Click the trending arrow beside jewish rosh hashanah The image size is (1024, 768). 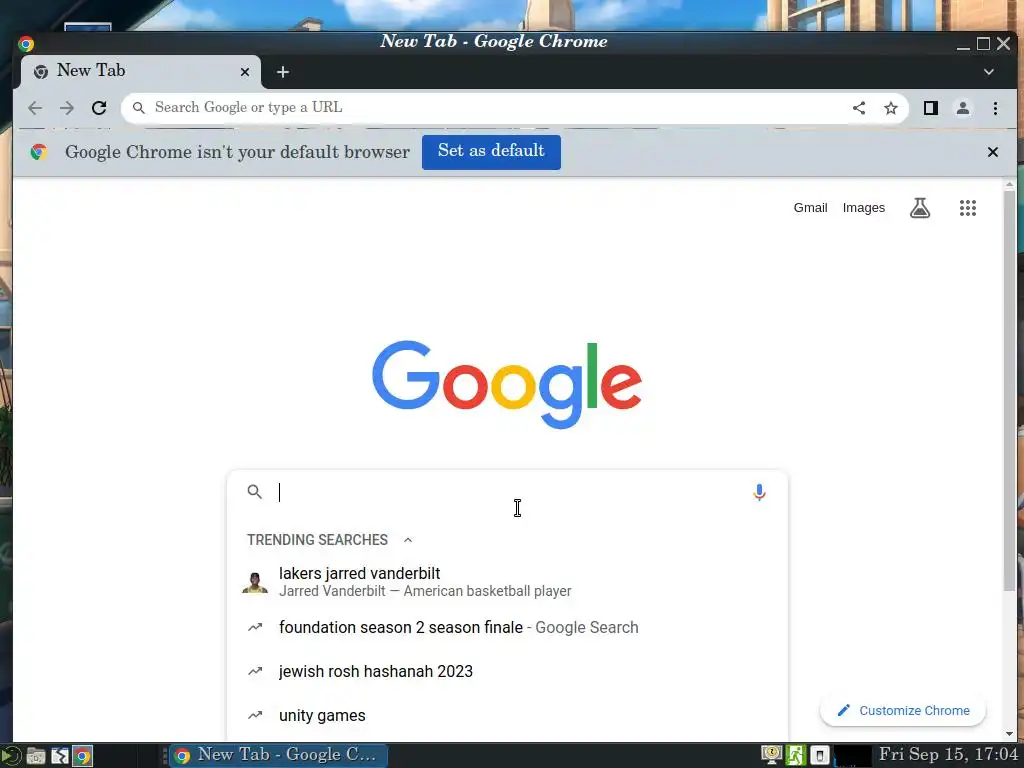point(255,671)
